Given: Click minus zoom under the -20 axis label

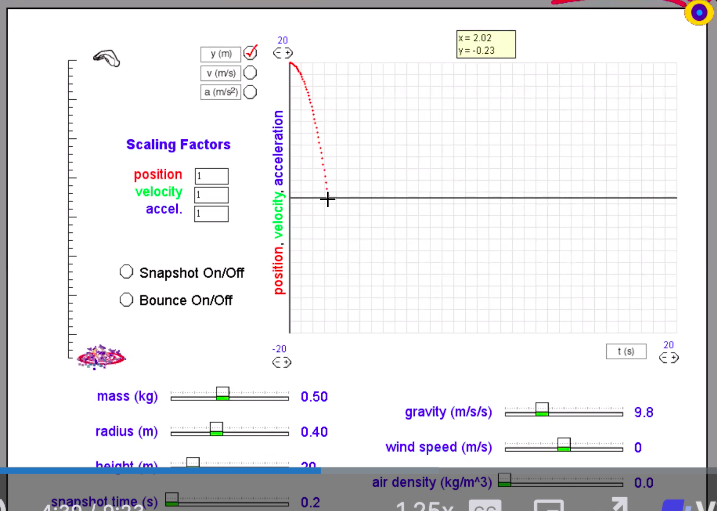Looking at the screenshot, I should 277,362.
